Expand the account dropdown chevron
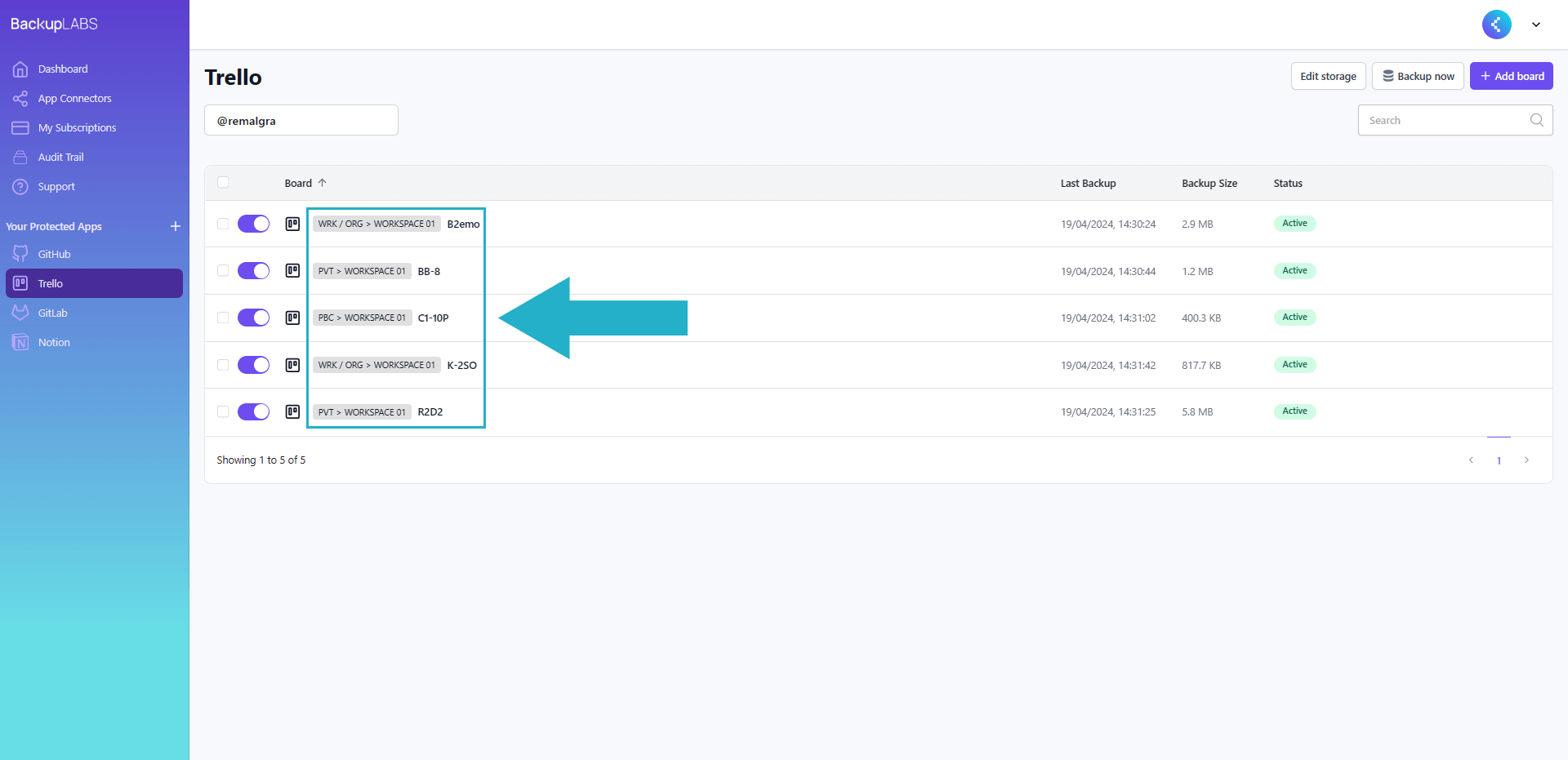 (x=1536, y=24)
